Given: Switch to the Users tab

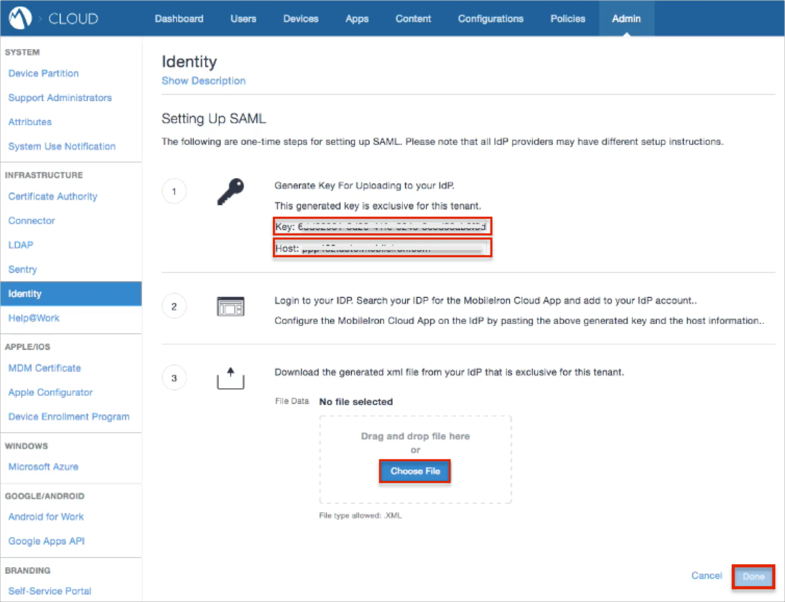Looking at the screenshot, I should tap(243, 18).
